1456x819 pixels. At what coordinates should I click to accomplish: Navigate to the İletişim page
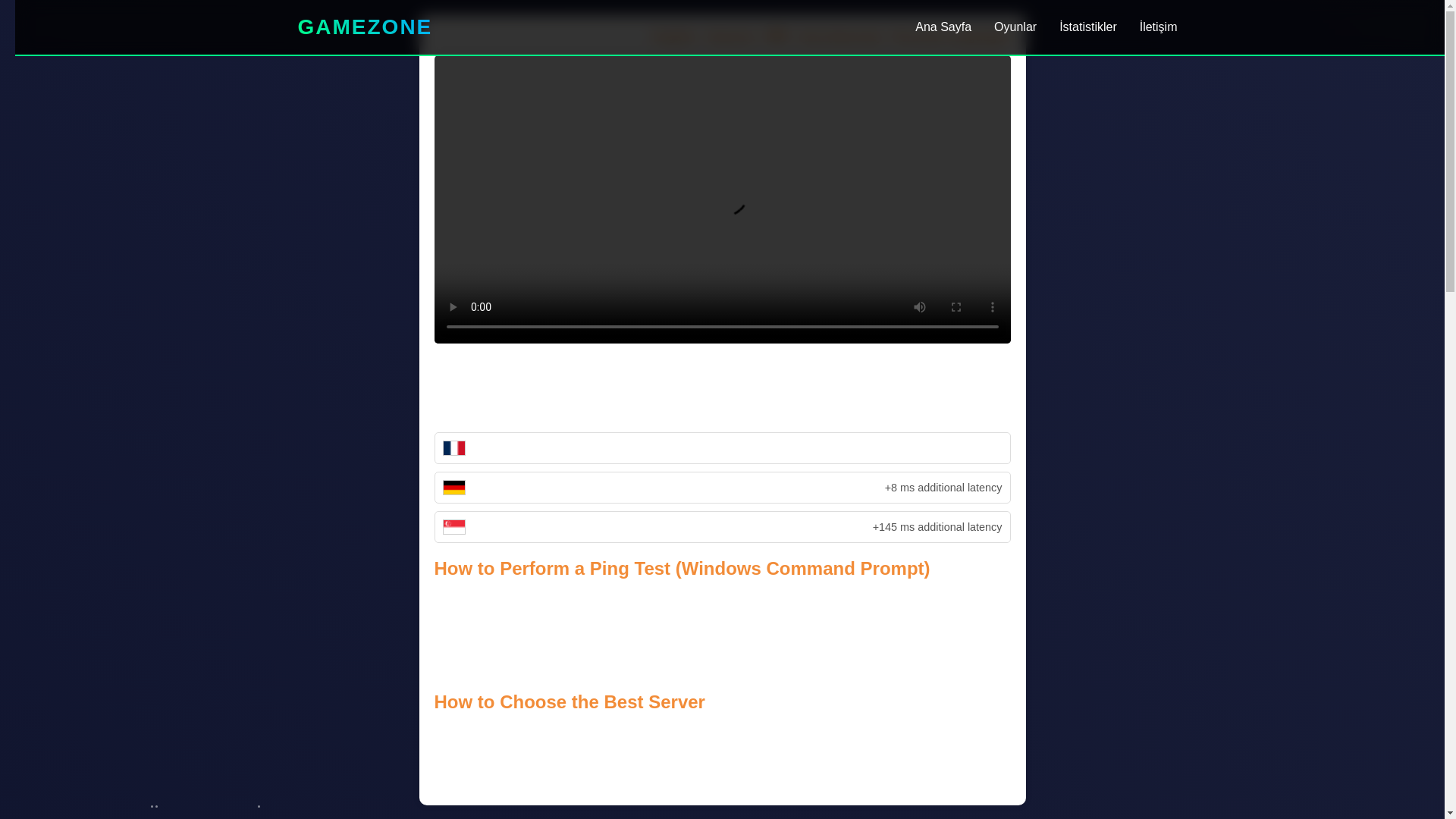[x=1158, y=27]
